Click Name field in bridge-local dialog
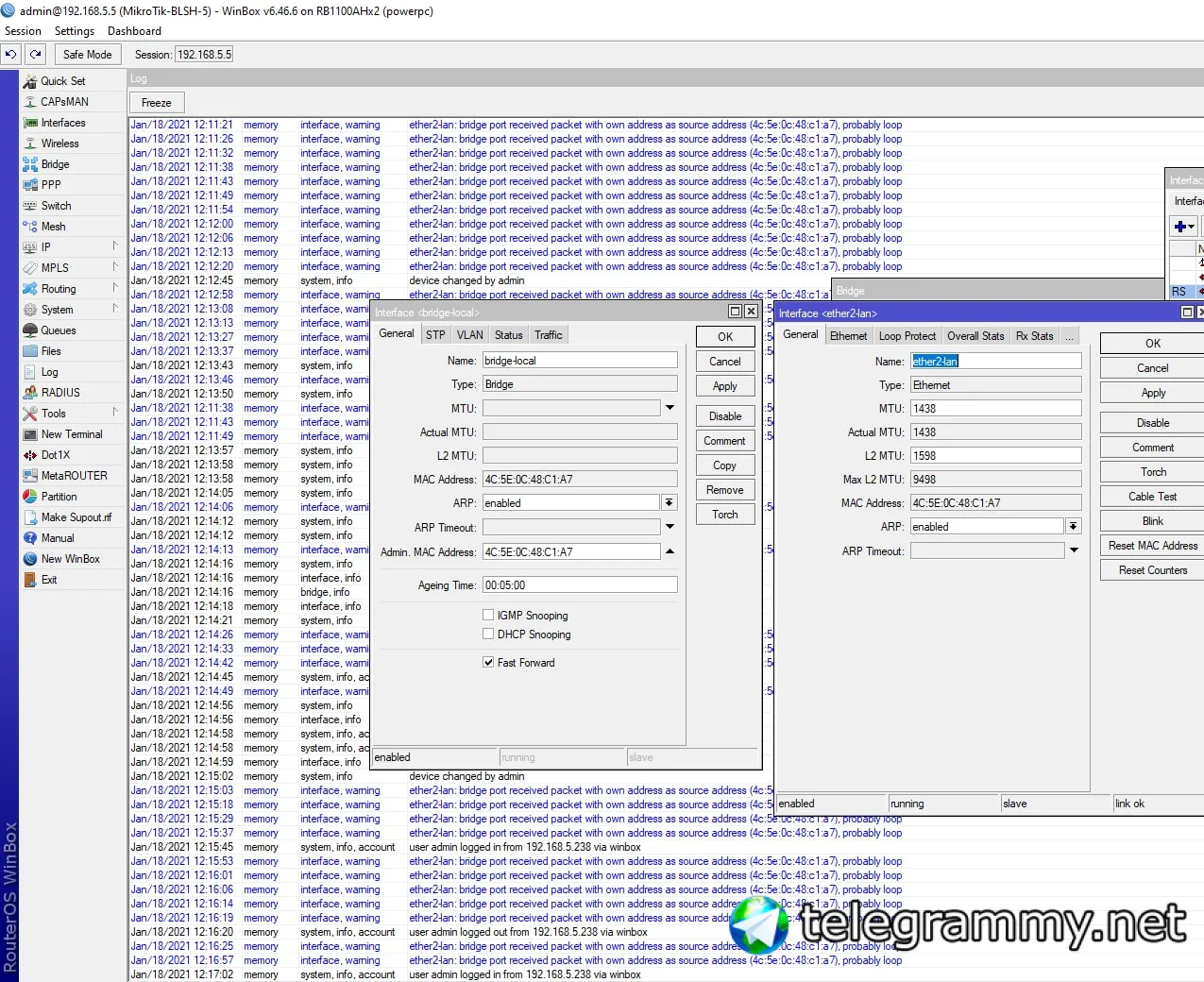Screen dimensions: 1204x982 click(x=580, y=360)
